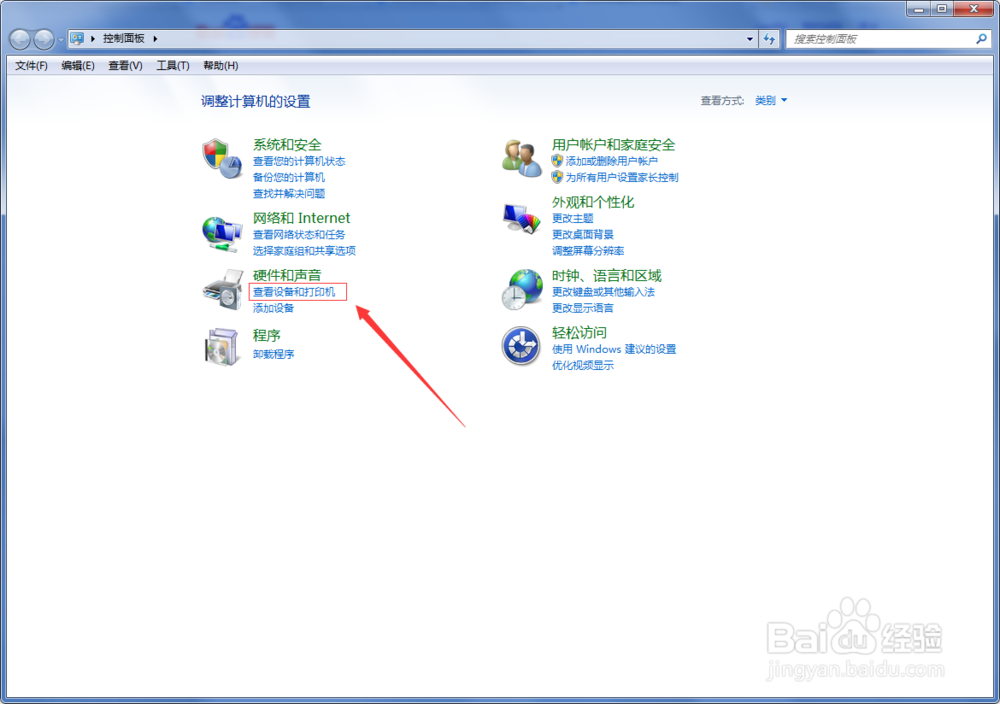Open 用户帐户和家庭安全 category heading

614,145
